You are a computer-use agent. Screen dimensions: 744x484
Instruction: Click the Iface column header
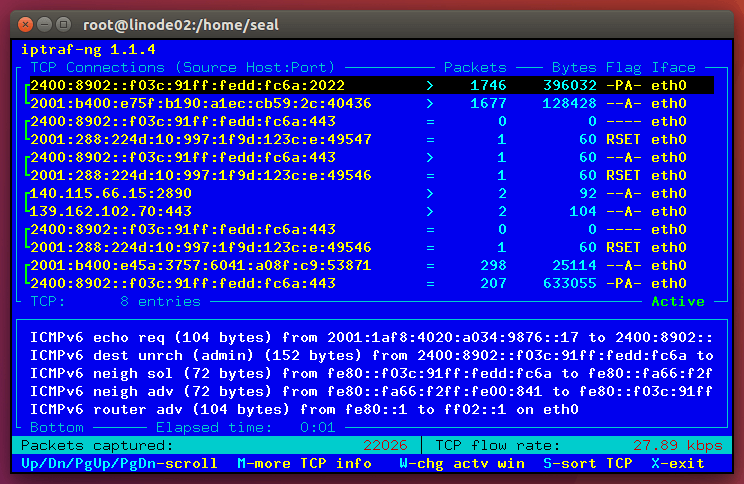(672, 67)
